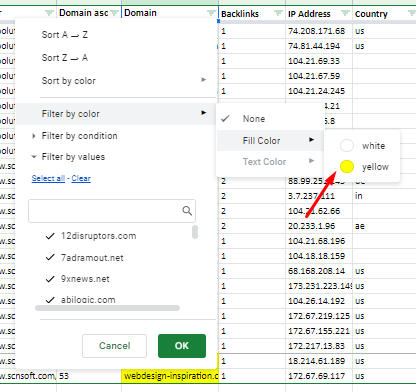Confirm the filter with the OK button

[x=182, y=346]
